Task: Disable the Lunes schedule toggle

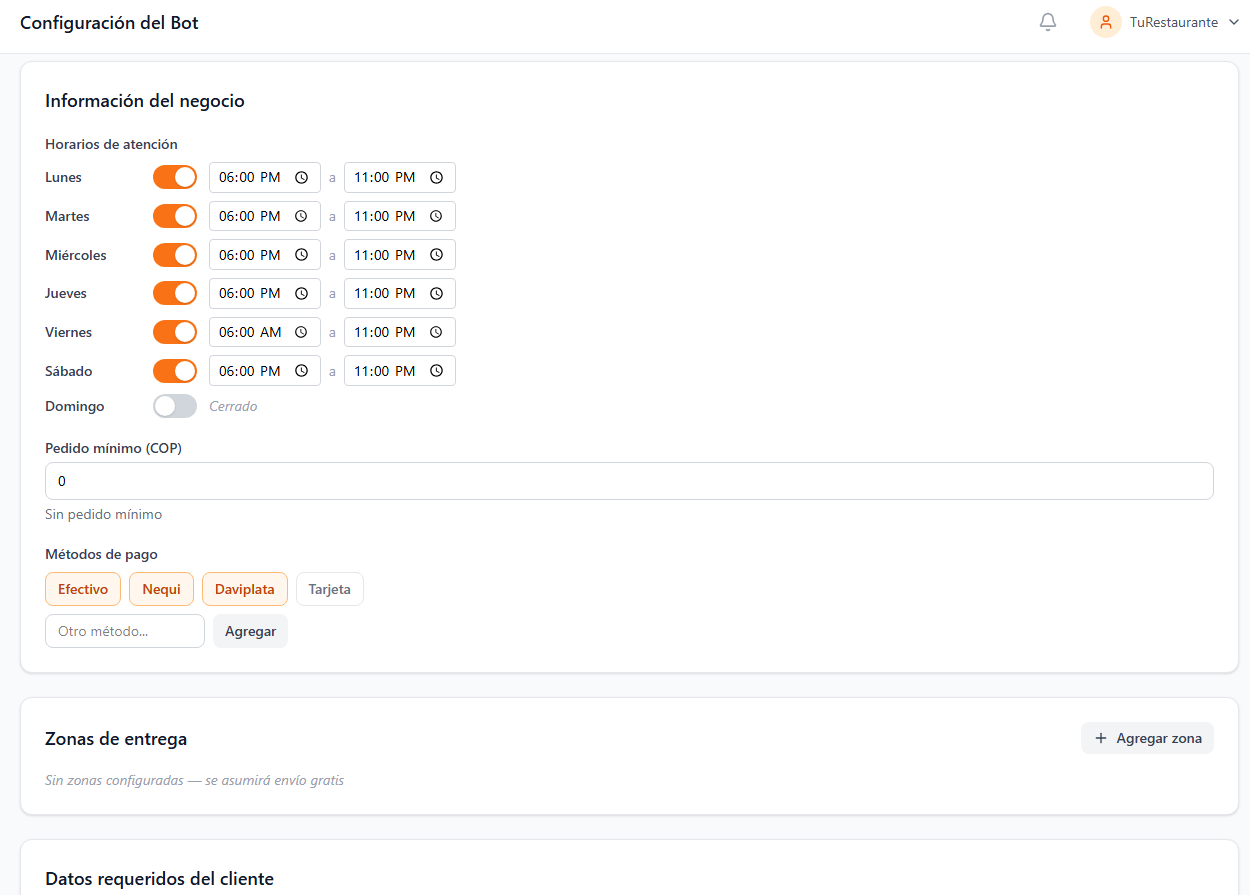Action: pos(175,177)
